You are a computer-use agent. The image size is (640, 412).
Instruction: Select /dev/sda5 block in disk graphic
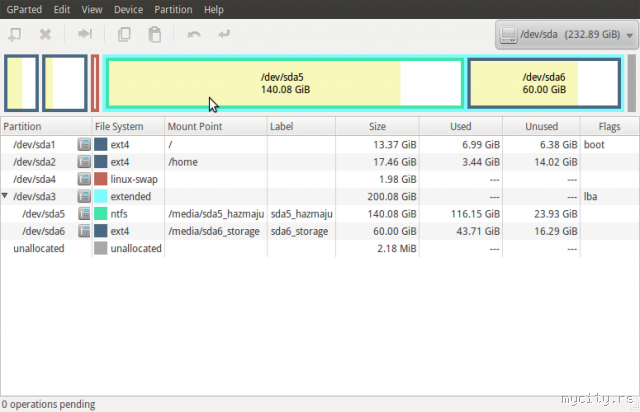click(285, 83)
